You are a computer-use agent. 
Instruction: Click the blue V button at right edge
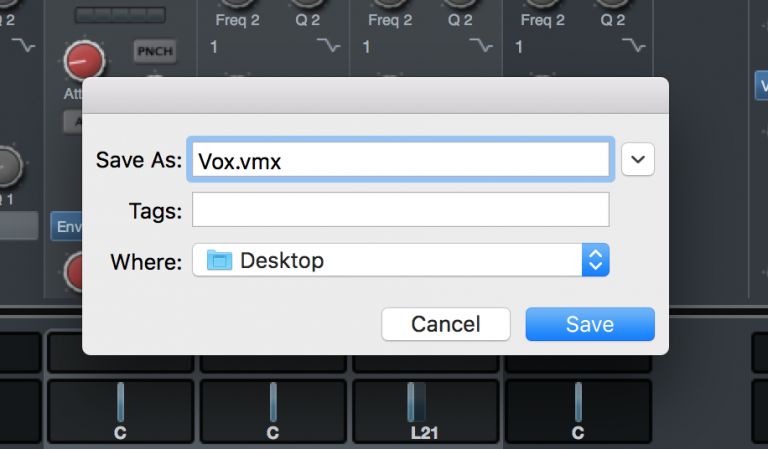click(762, 86)
